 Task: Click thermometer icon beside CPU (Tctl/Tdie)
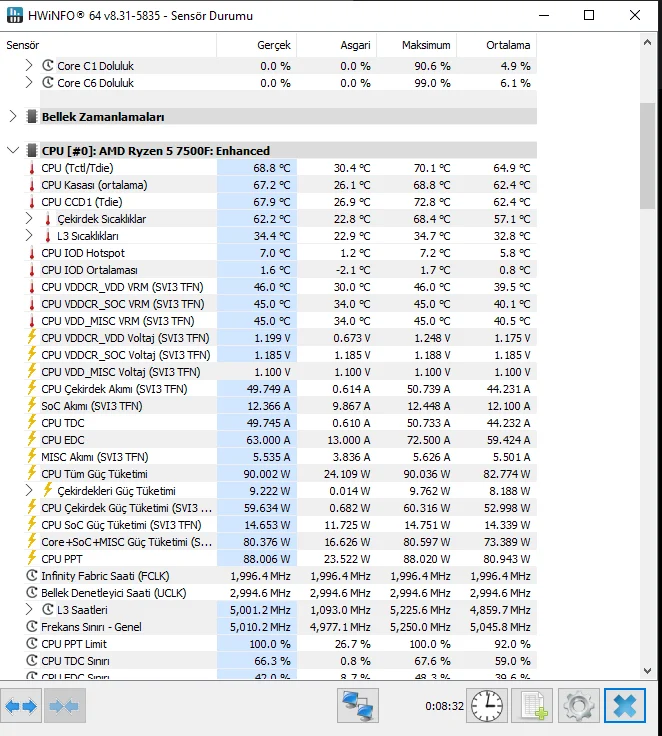(x=32, y=168)
